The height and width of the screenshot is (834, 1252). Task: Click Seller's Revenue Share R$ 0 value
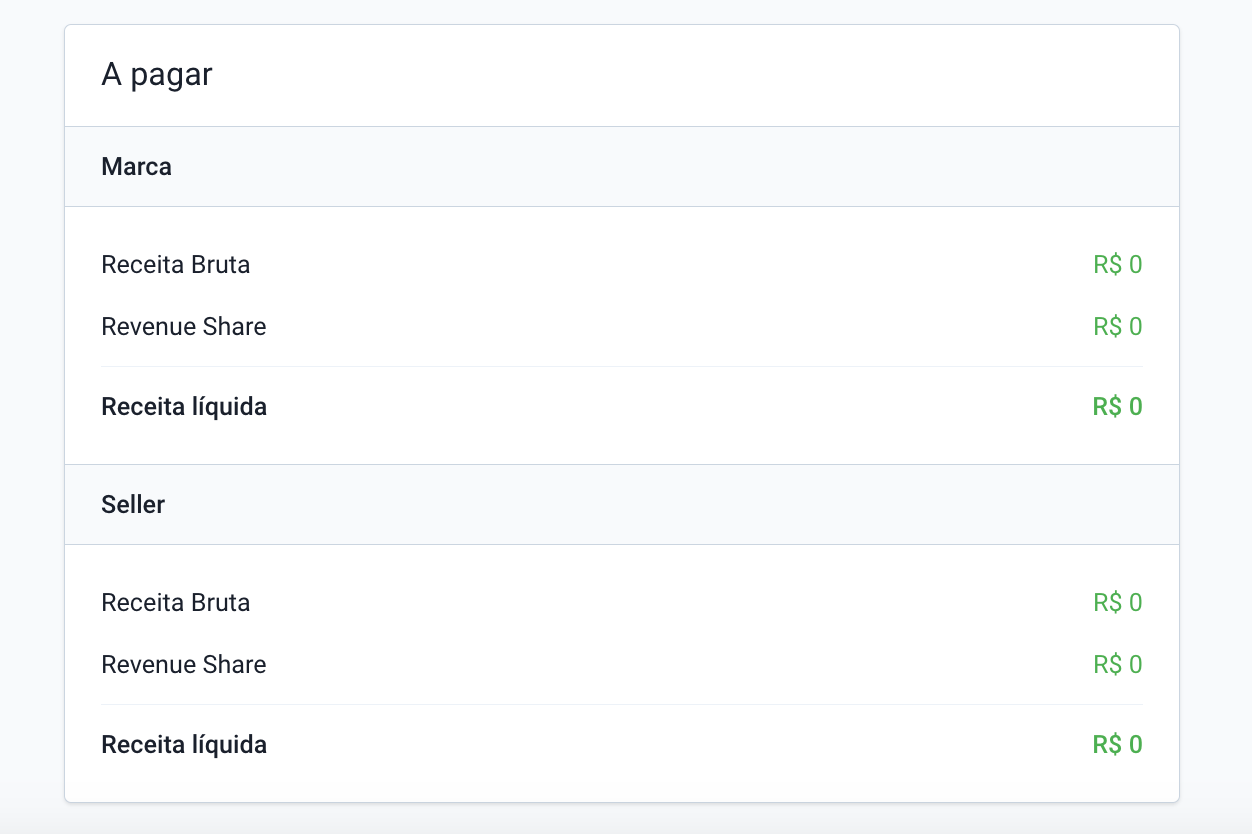(1117, 665)
